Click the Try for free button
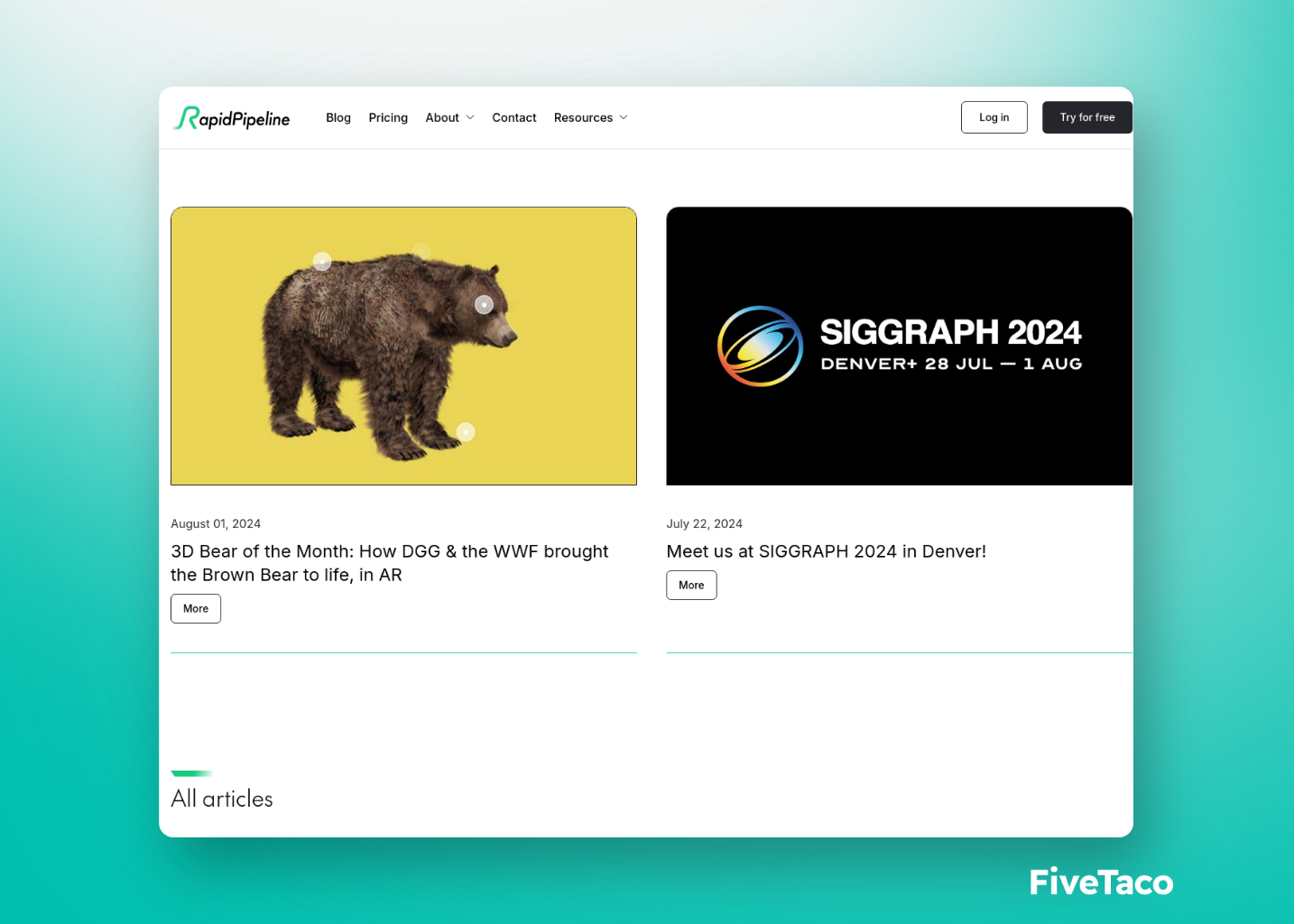Screen dimensions: 1294x924 1087,117
